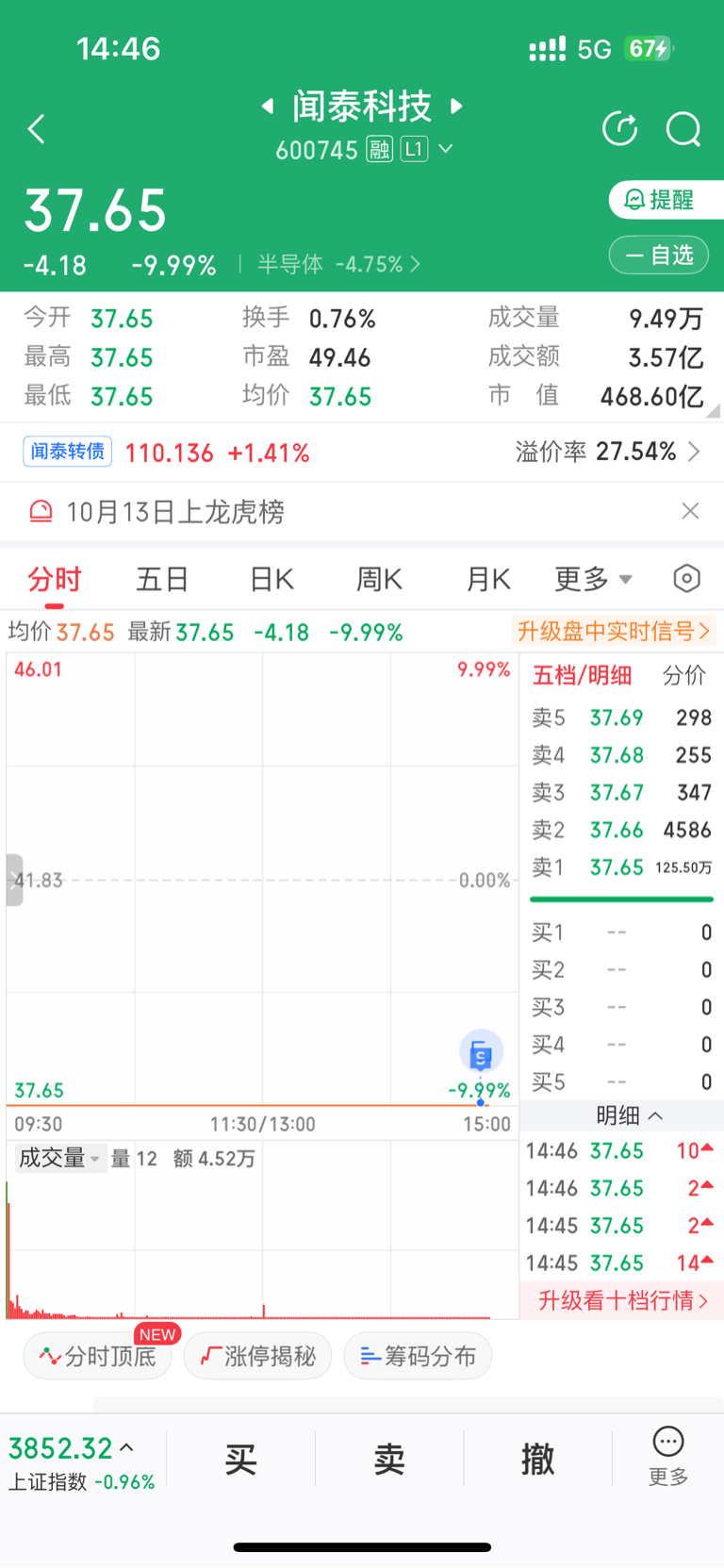
Task: Tap the 买5 bid row
Action: [621, 1081]
